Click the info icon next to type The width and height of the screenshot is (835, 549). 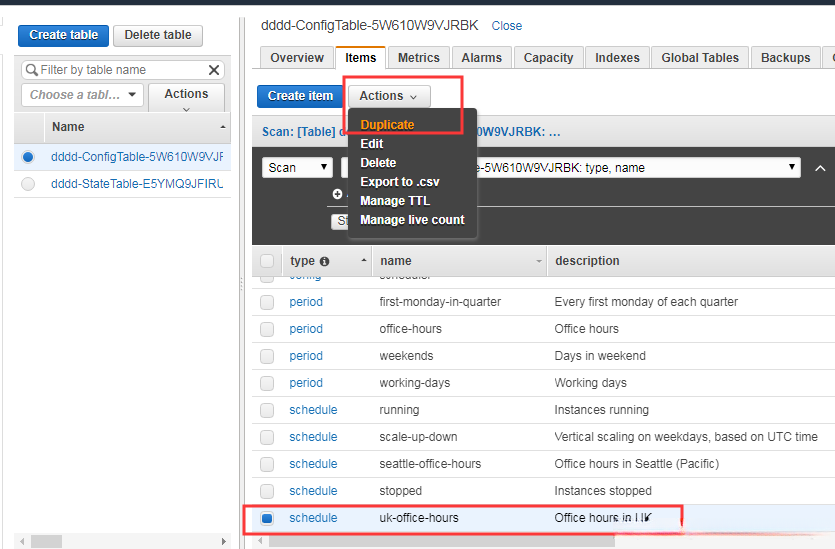click(324, 261)
